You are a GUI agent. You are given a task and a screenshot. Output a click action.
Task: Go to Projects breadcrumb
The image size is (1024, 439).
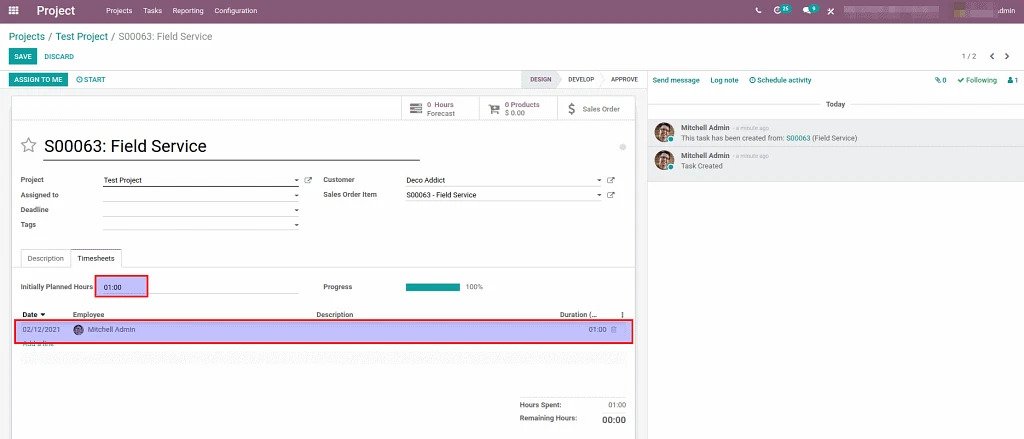[x=27, y=37]
